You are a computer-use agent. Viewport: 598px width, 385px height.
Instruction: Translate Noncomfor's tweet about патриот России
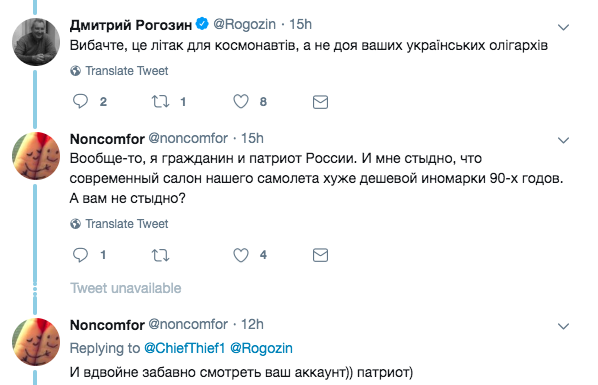point(119,224)
